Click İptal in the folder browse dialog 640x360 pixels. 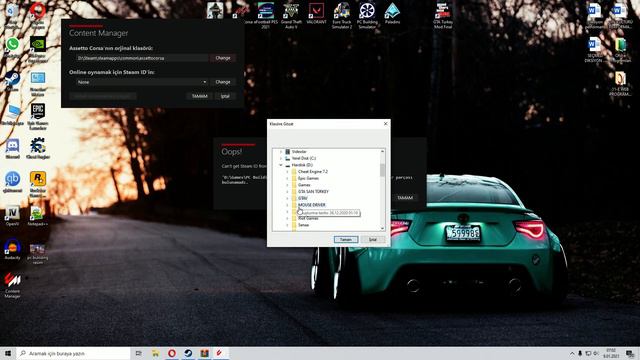373,240
